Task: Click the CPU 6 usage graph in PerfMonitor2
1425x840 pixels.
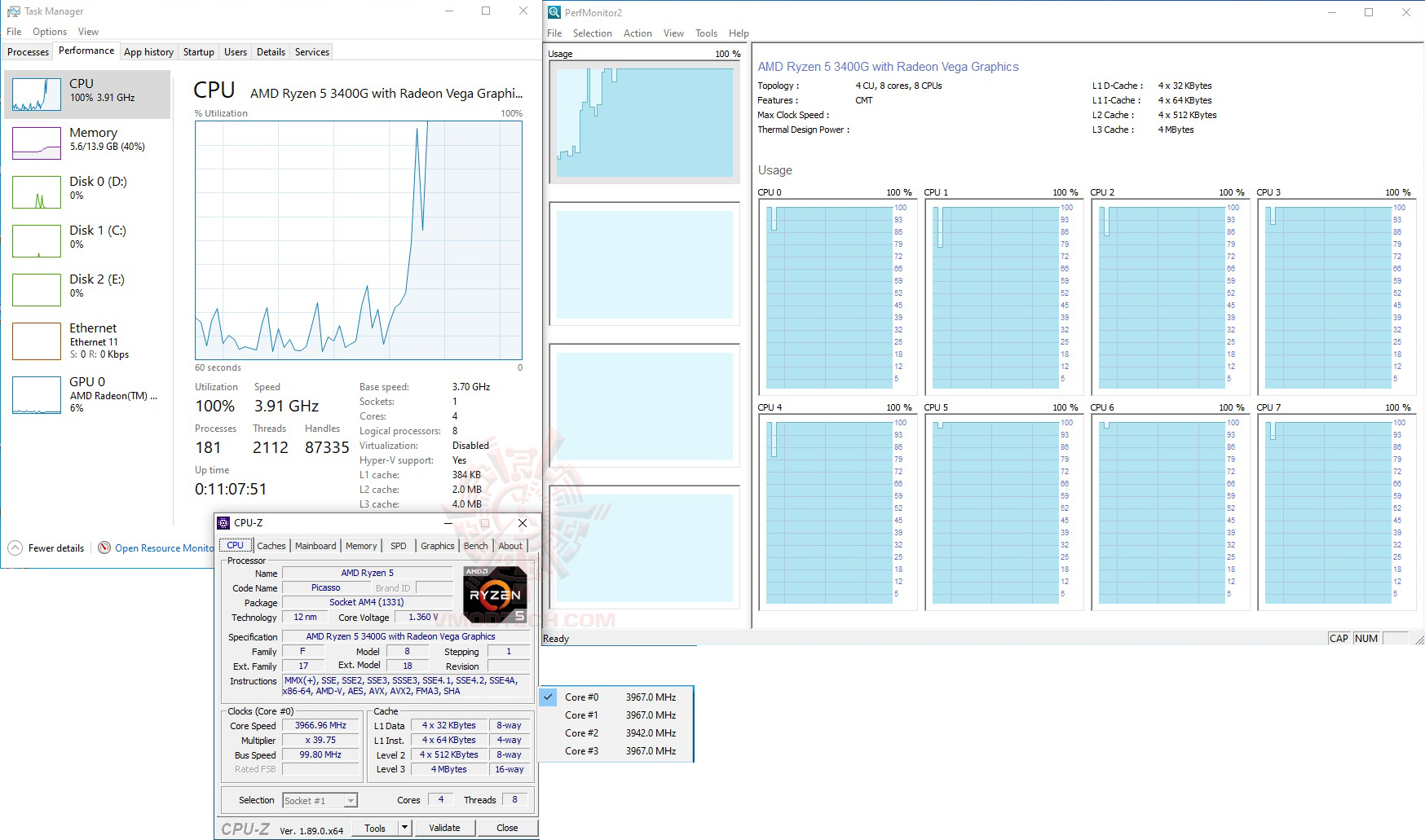Action: tap(1170, 512)
